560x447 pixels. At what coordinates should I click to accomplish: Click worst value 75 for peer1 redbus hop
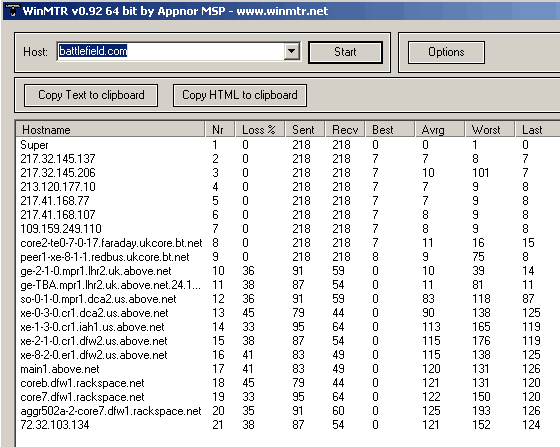(x=478, y=257)
